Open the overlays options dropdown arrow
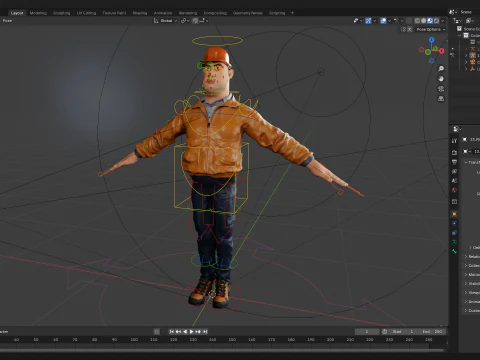The image size is (480, 360). (x=389, y=21)
